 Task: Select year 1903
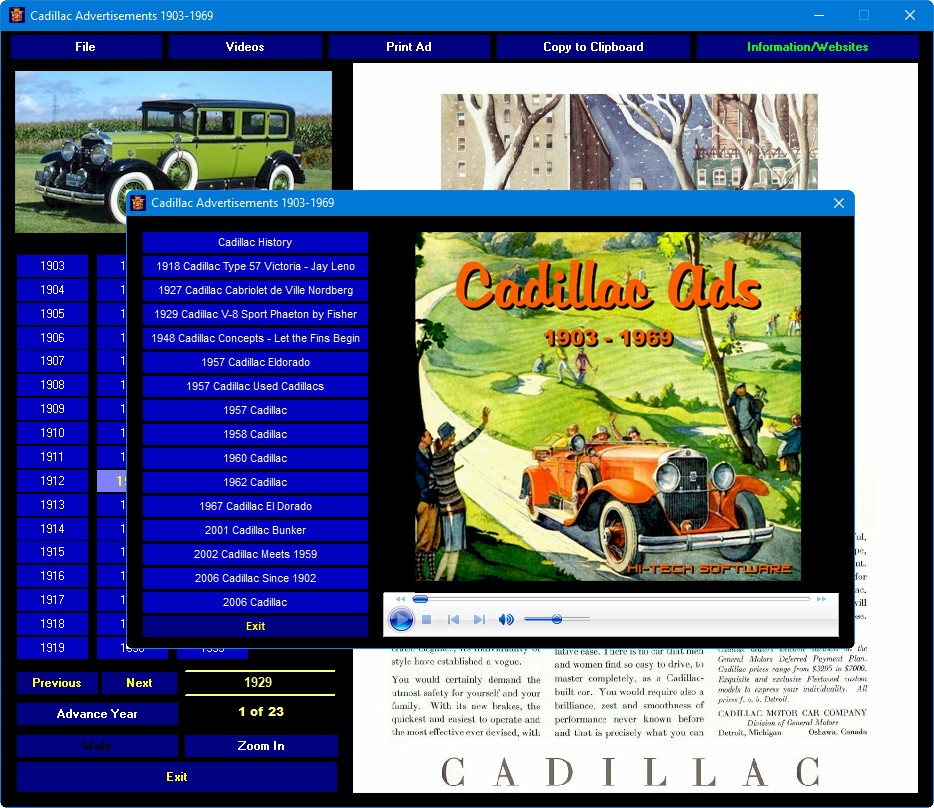pos(52,266)
